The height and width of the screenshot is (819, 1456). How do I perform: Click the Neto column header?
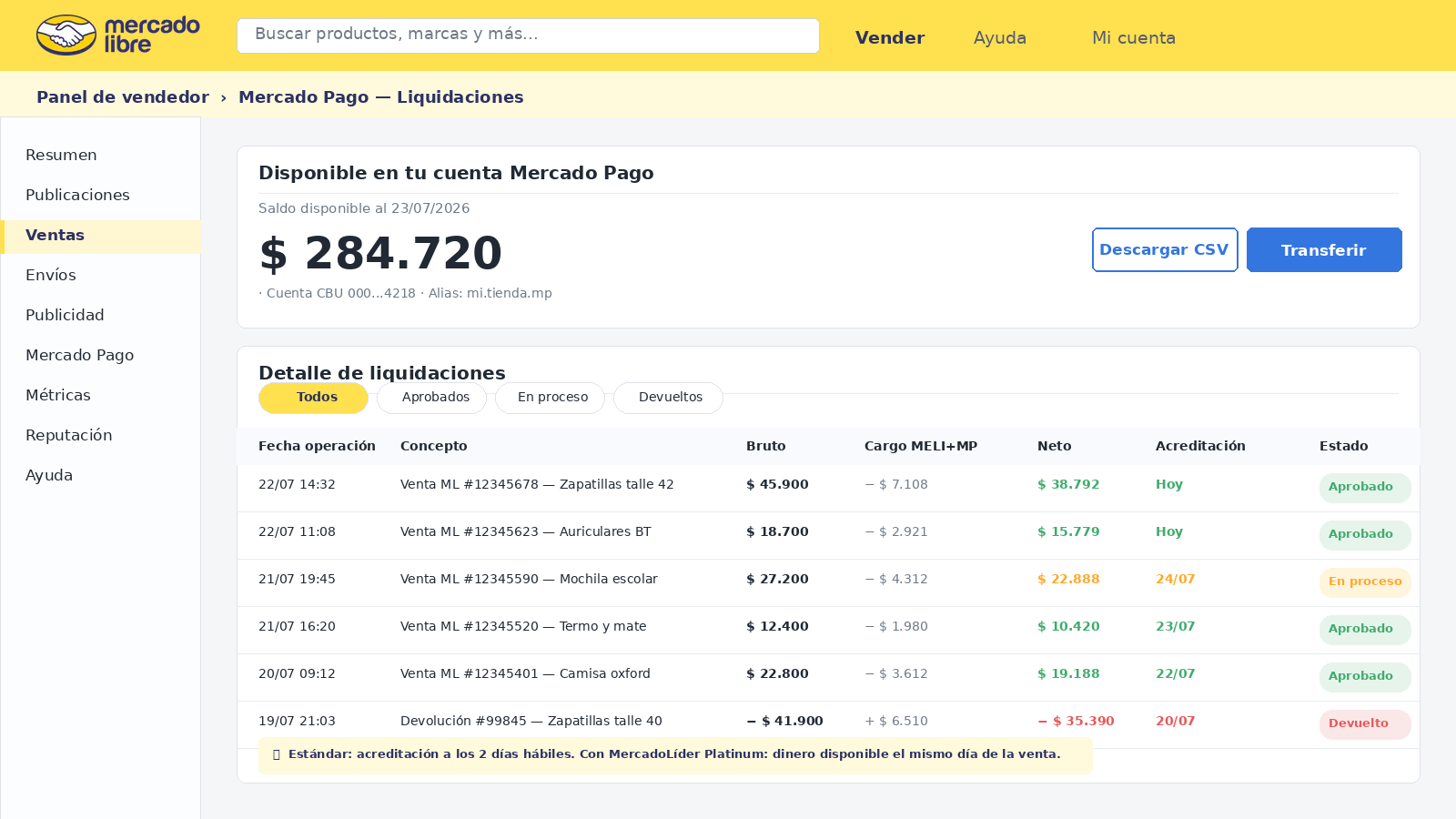pos(1055,446)
